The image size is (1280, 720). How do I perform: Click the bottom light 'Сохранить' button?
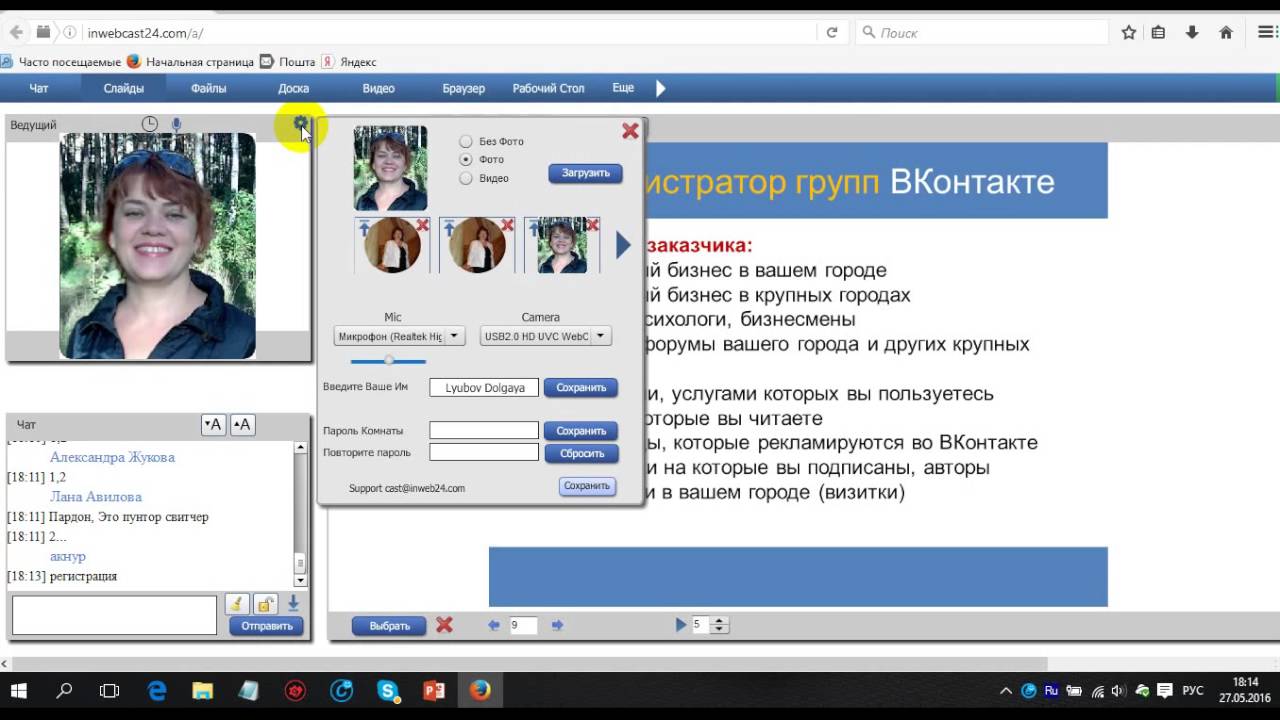coord(587,486)
